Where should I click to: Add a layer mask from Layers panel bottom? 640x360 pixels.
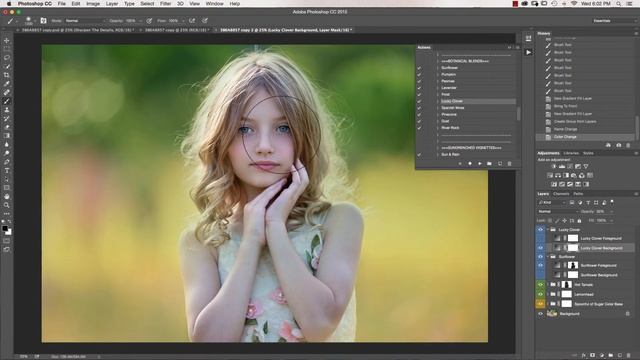pos(593,356)
